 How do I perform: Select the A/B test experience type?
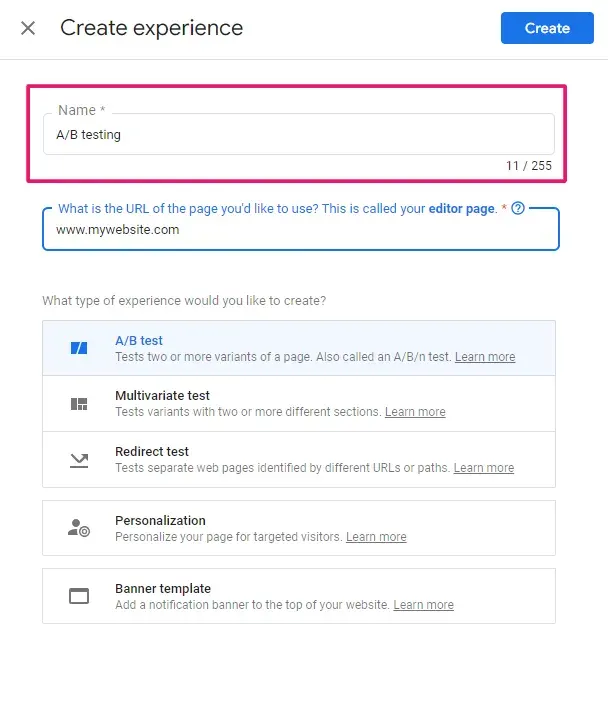point(299,348)
